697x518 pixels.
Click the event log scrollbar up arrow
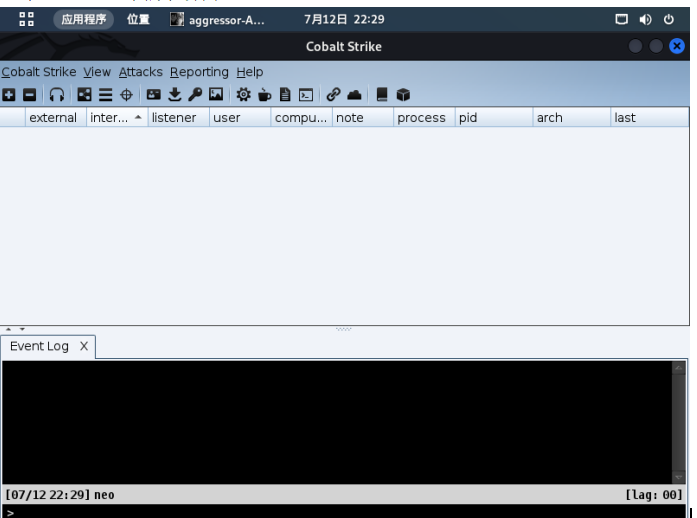click(678, 368)
